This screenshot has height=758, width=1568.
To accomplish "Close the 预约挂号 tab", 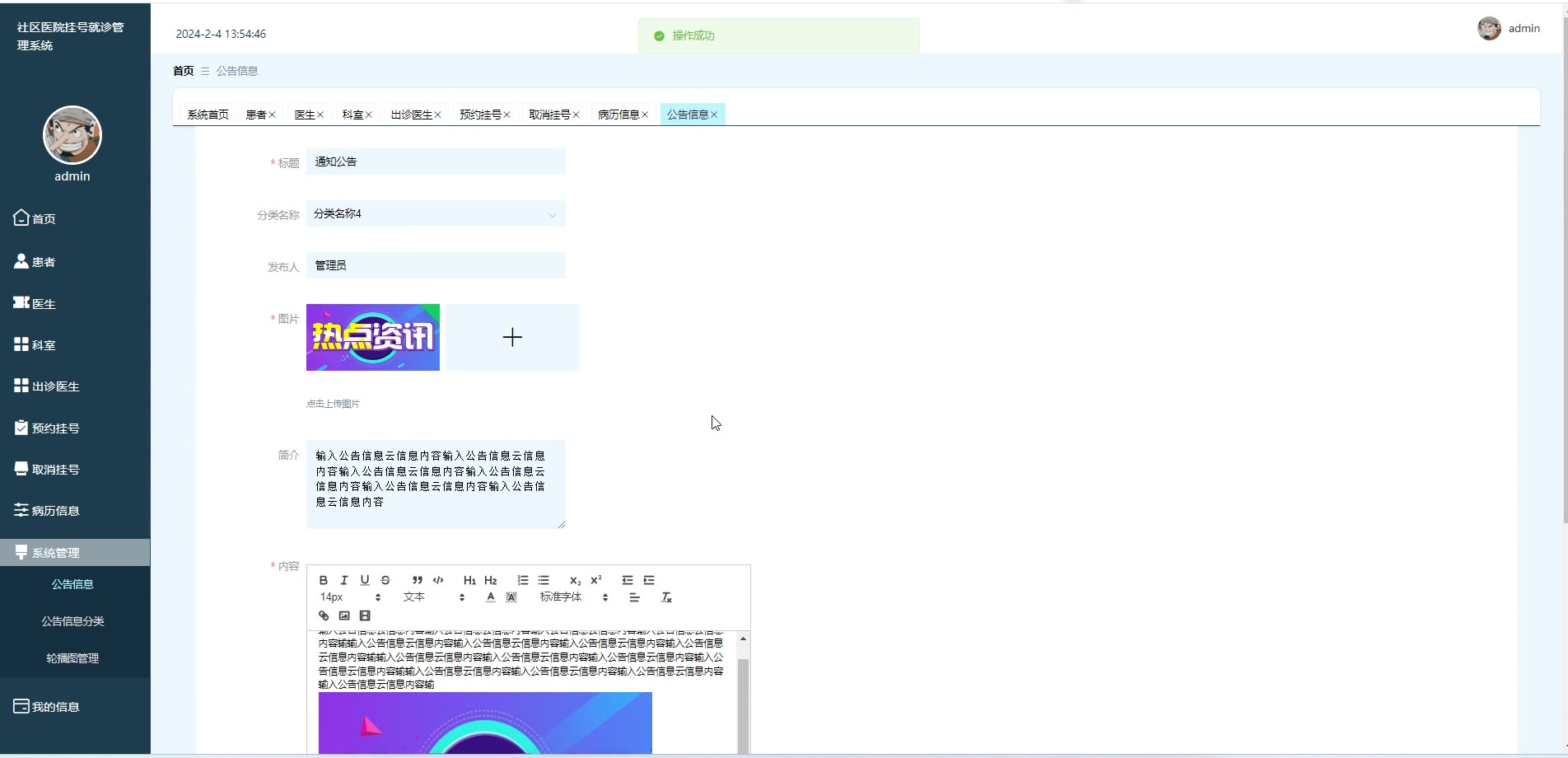I will coord(507,115).
